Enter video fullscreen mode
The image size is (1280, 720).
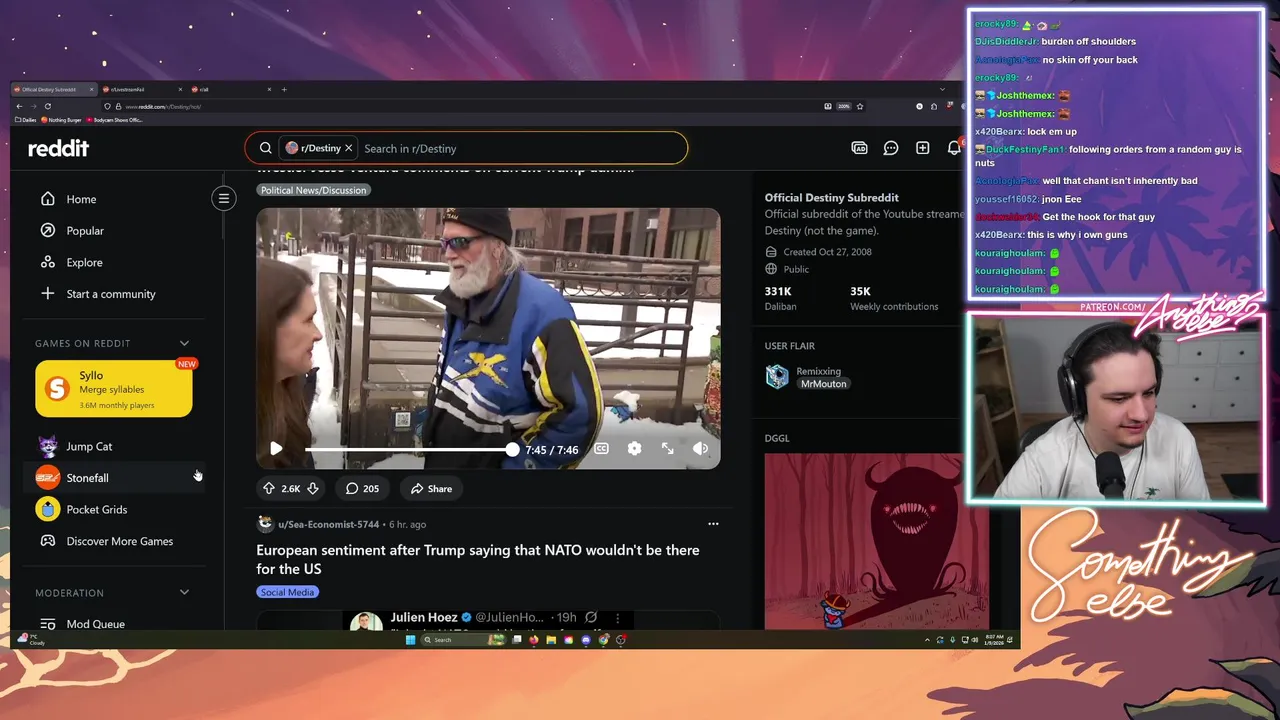(667, 449)
